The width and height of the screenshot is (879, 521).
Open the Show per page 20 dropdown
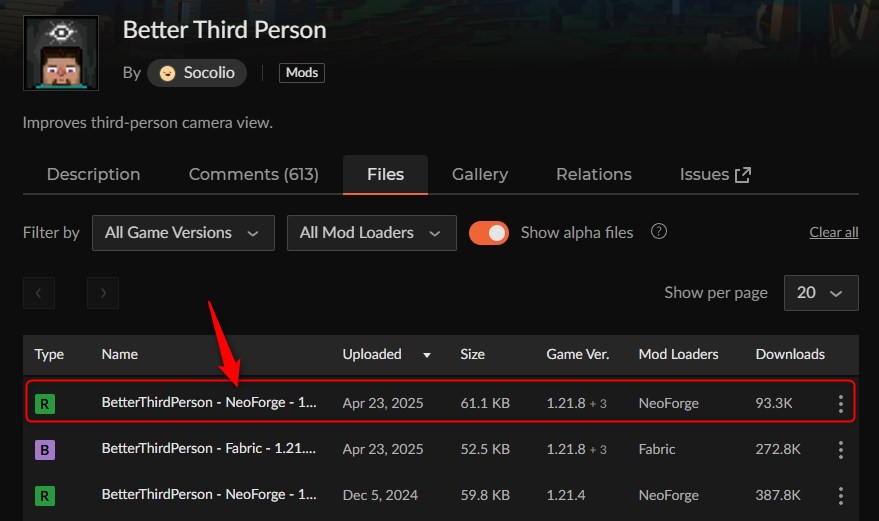click(821, 293)
